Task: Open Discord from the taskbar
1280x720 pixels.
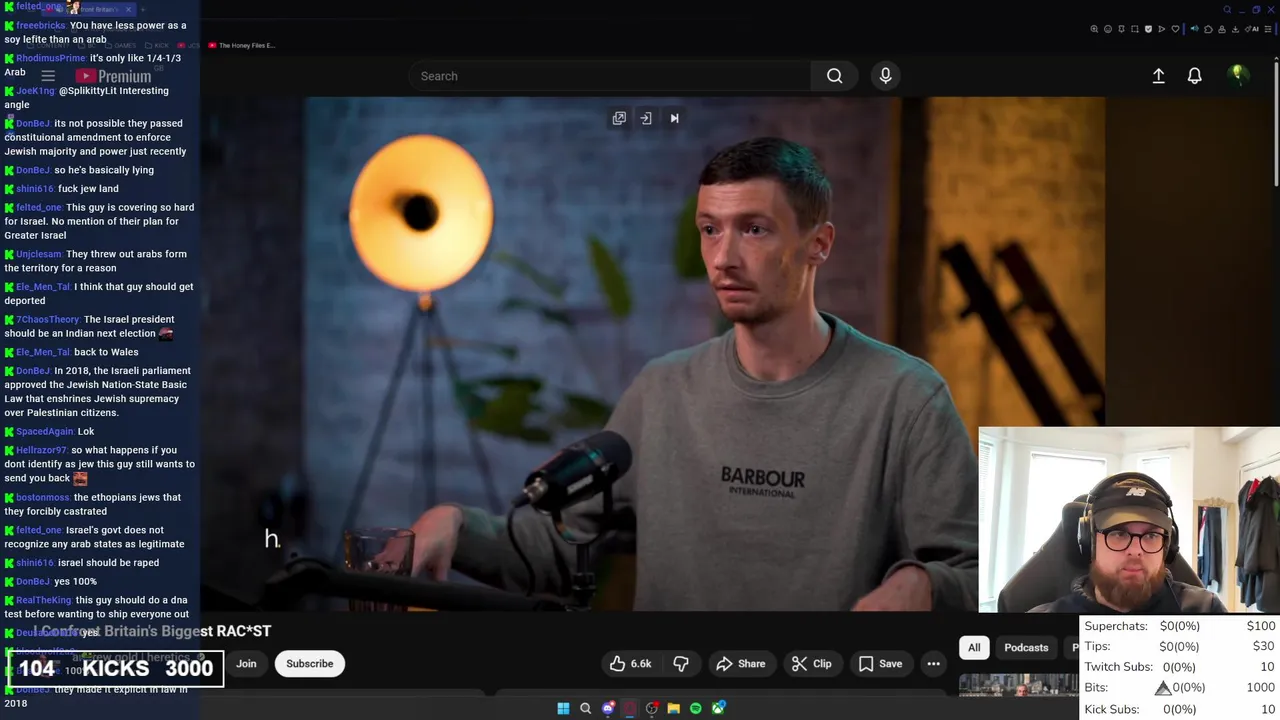Action: (608, 708)
